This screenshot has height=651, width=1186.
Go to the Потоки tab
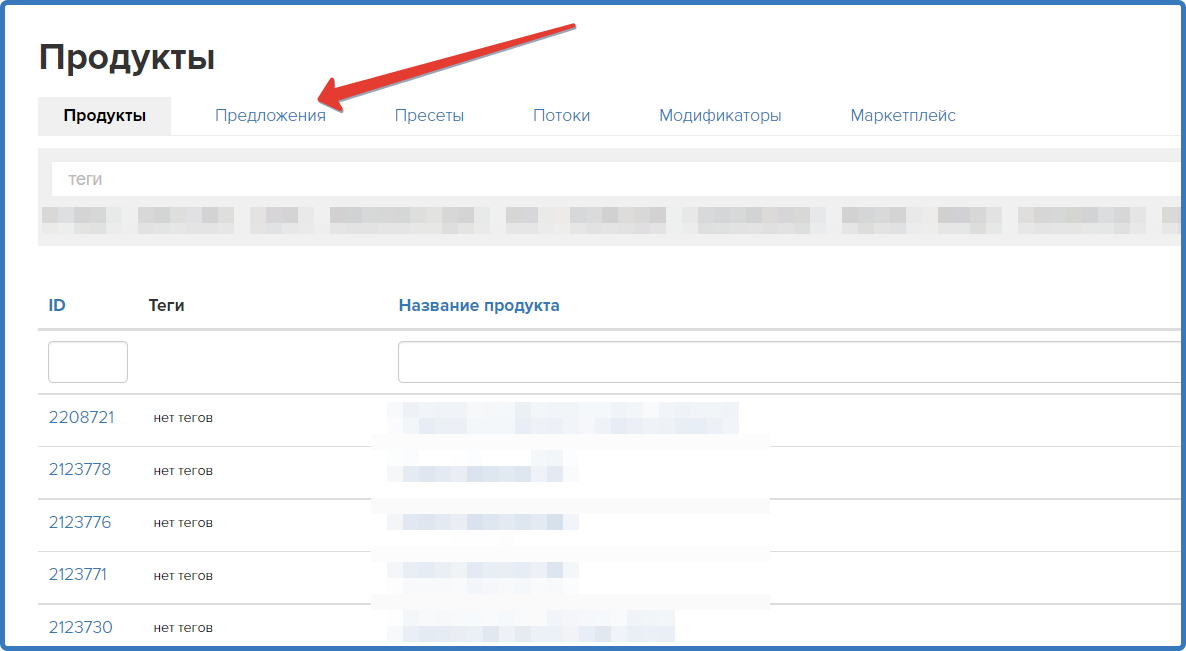(x=561, y=116)
